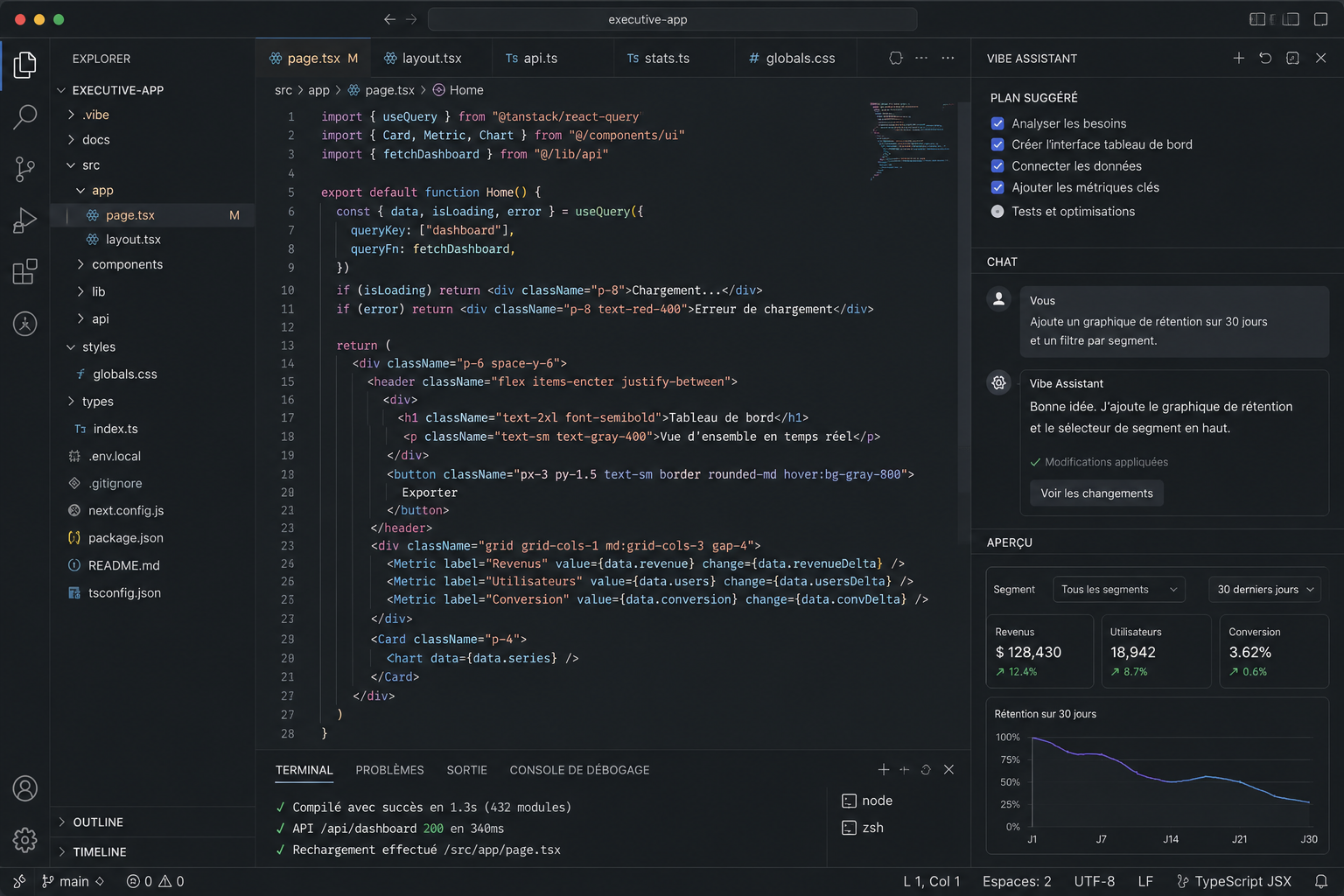Open the SORTIE panel tab
Viewport: 1344px width, 896px height.
(466, 770)
